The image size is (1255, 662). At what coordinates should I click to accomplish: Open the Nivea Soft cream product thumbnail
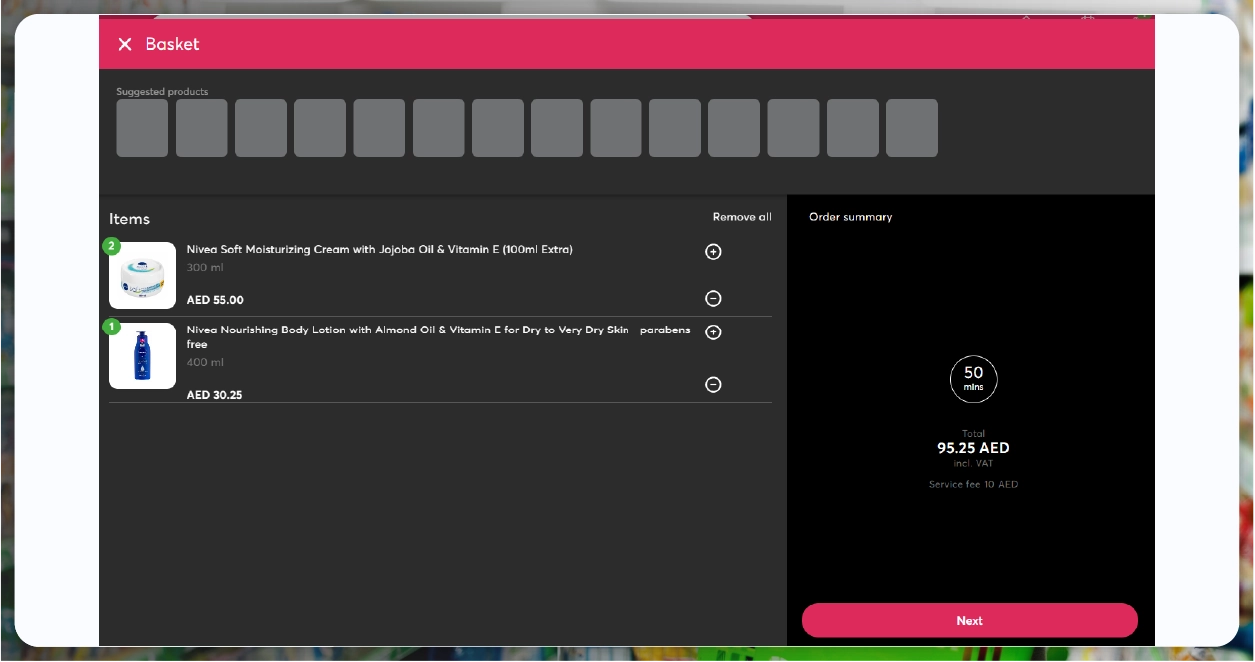(x=142, y=276)
